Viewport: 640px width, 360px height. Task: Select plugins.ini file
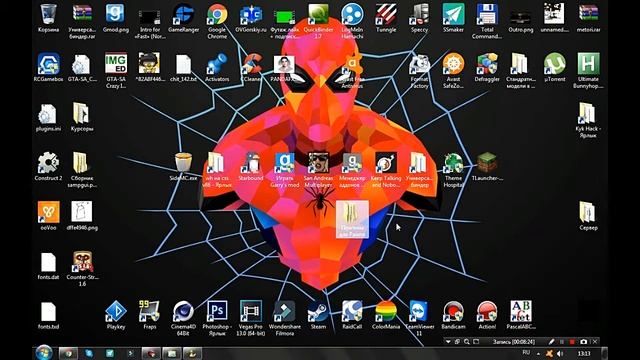(x=48, y=117)
